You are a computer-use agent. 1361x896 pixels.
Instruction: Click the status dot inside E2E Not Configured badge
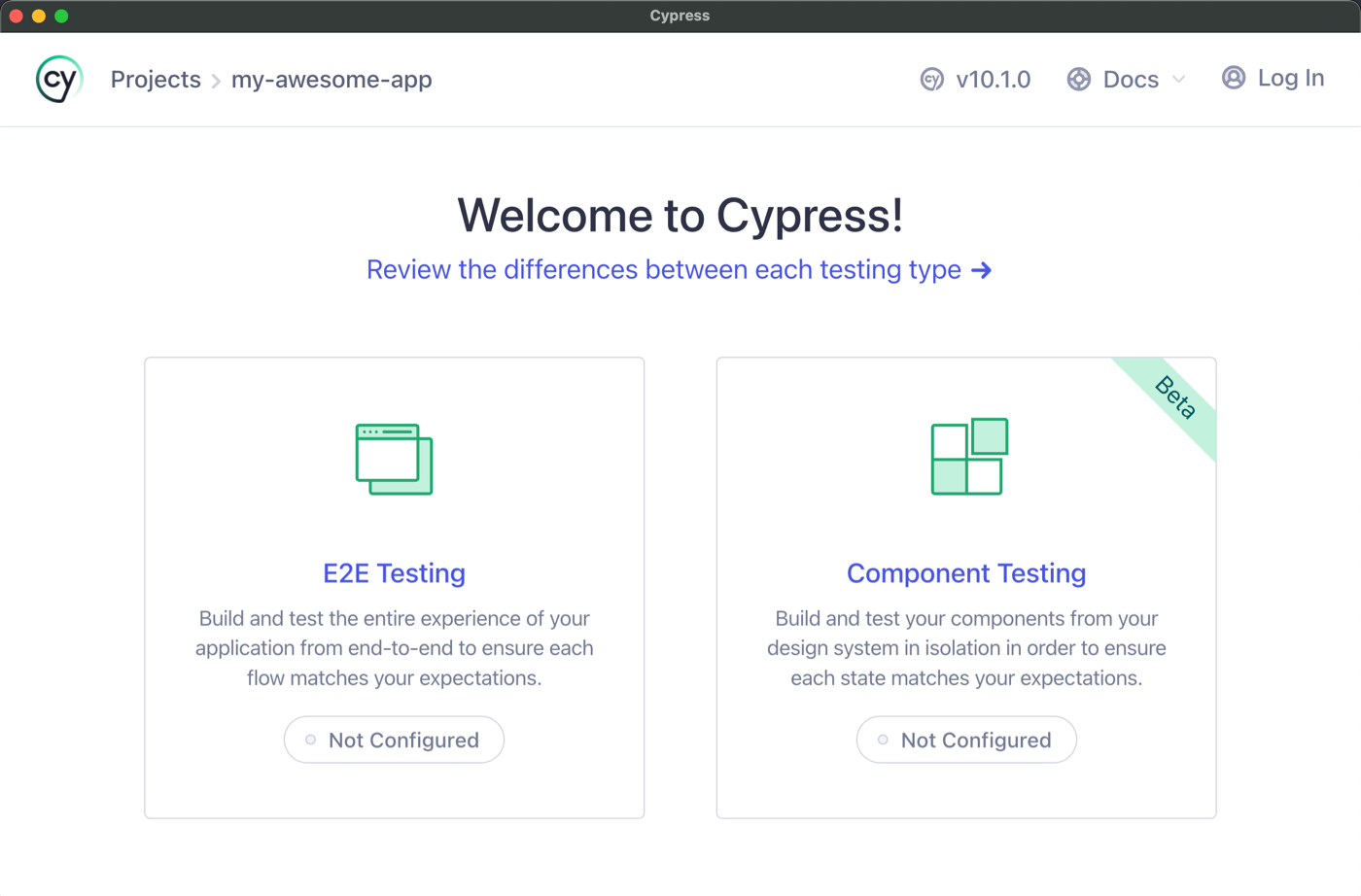[x=310, y=740]
